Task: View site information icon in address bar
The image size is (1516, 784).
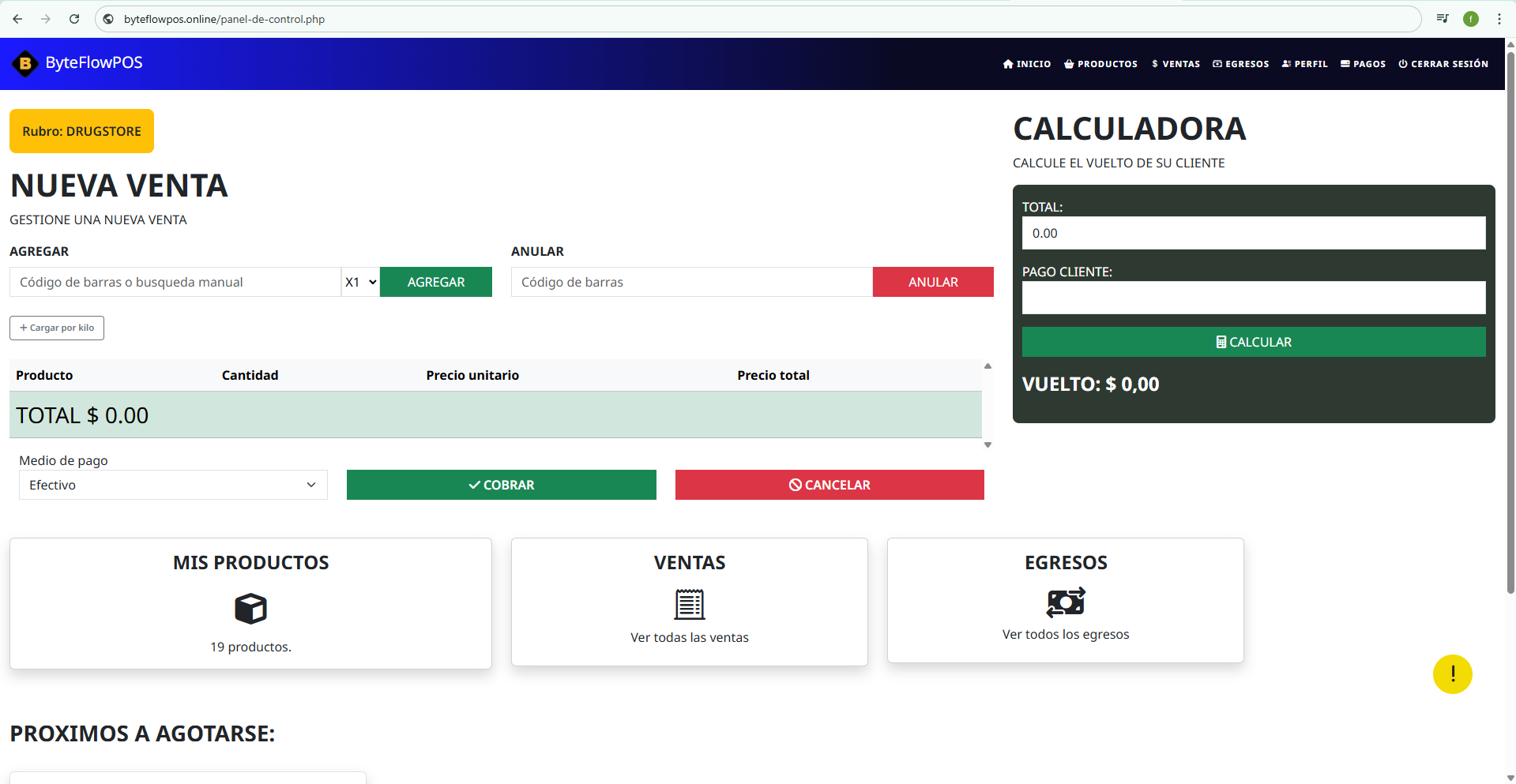Action: point(109,19)
